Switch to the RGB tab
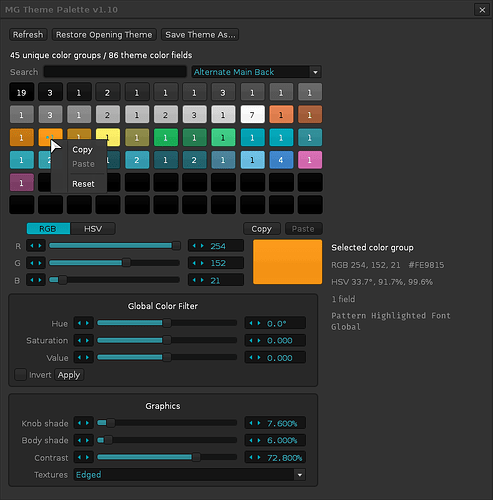Image resolution: width=493 pixels, height=500 pixels. click(48, 229)
